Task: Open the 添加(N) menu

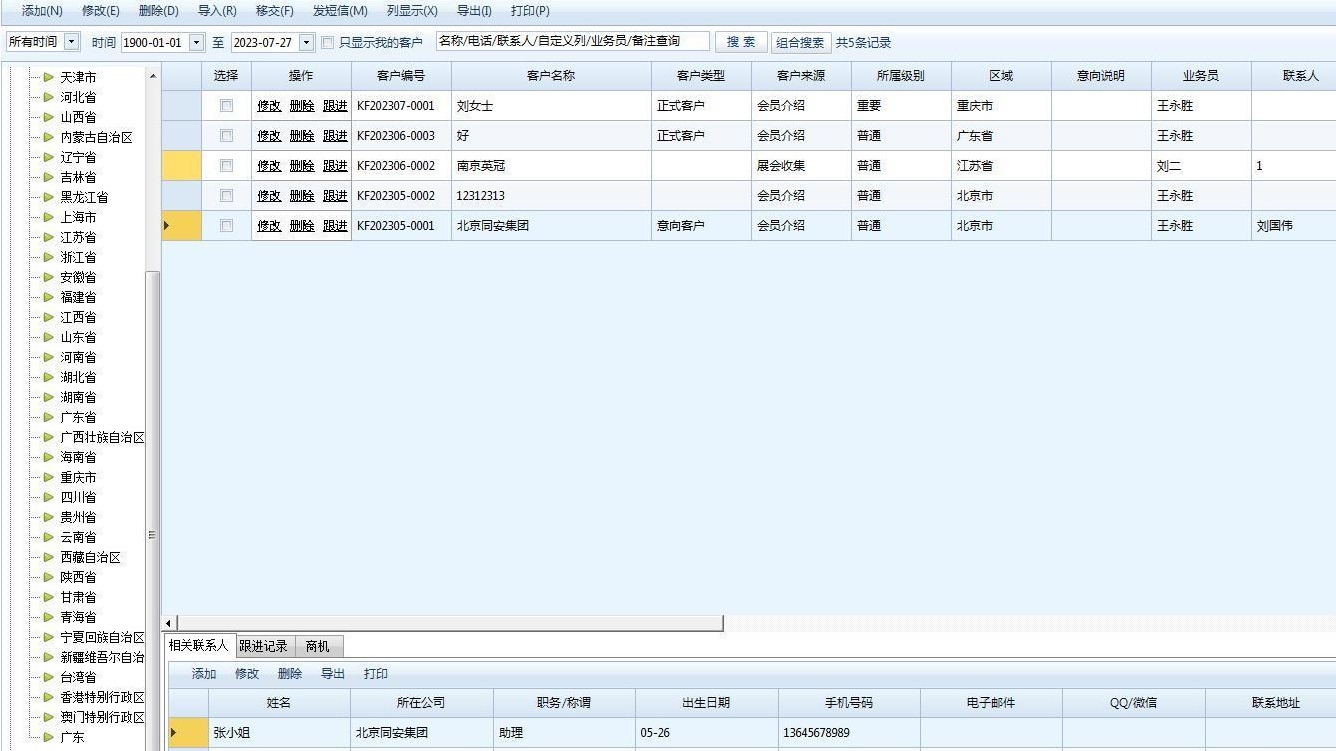Action: click(x=42, y=11)
